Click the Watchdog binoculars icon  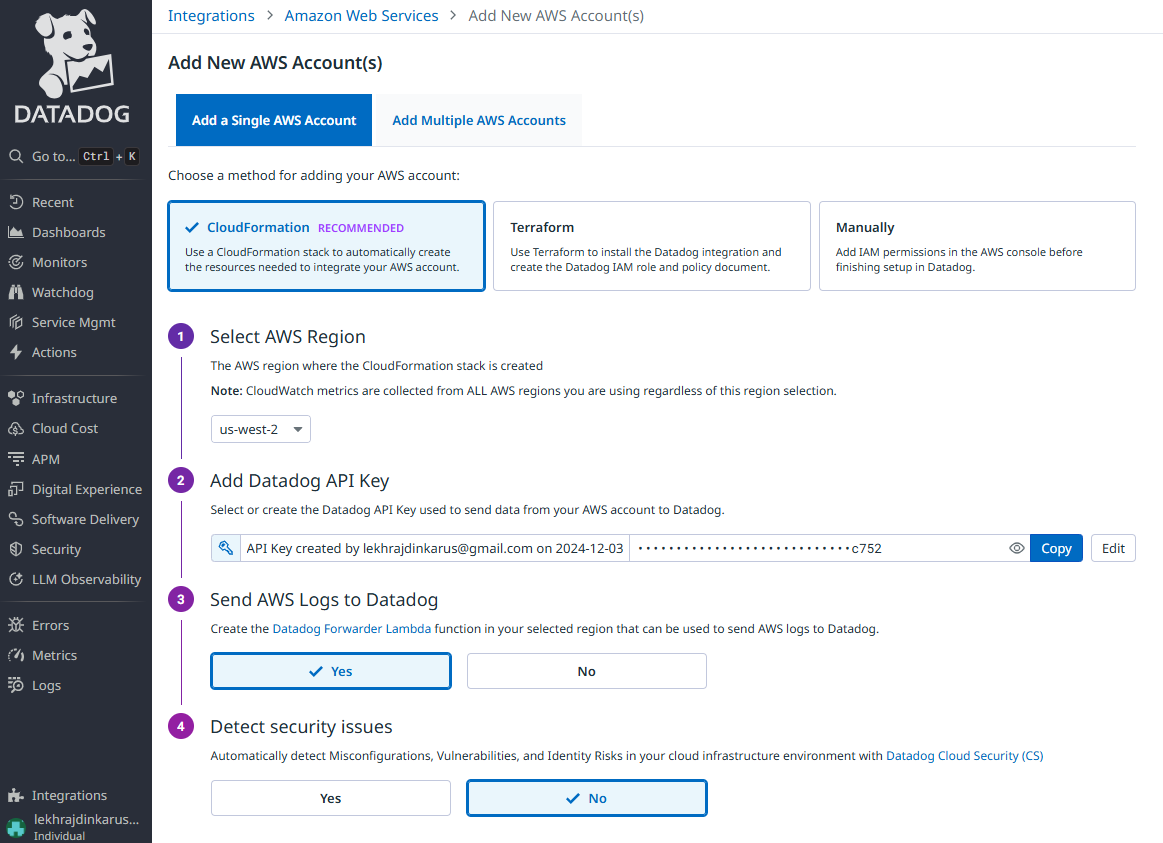click(x=16, y=292)
